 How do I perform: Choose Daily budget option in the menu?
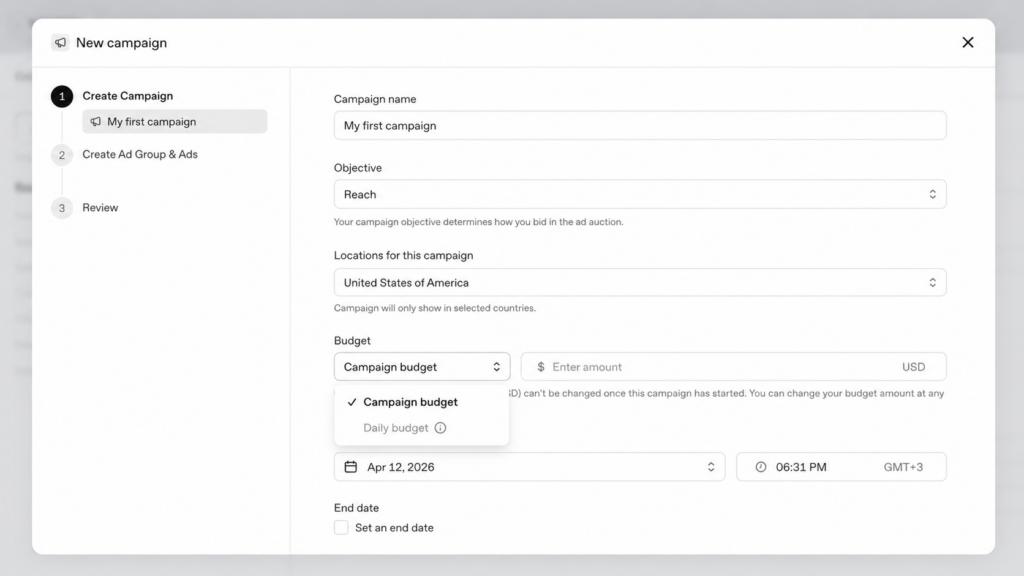(x=421, y=428)
